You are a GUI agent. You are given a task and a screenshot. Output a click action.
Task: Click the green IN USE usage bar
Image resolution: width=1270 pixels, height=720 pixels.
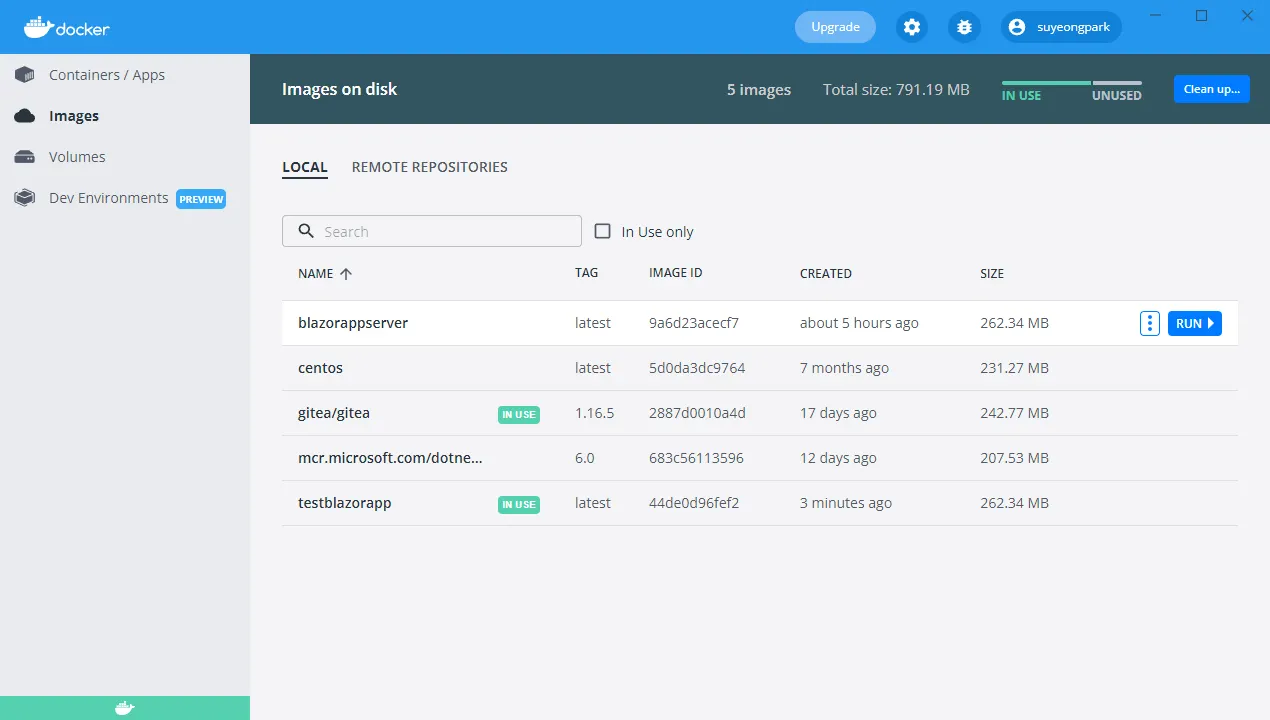click(x=1046, y=83)
